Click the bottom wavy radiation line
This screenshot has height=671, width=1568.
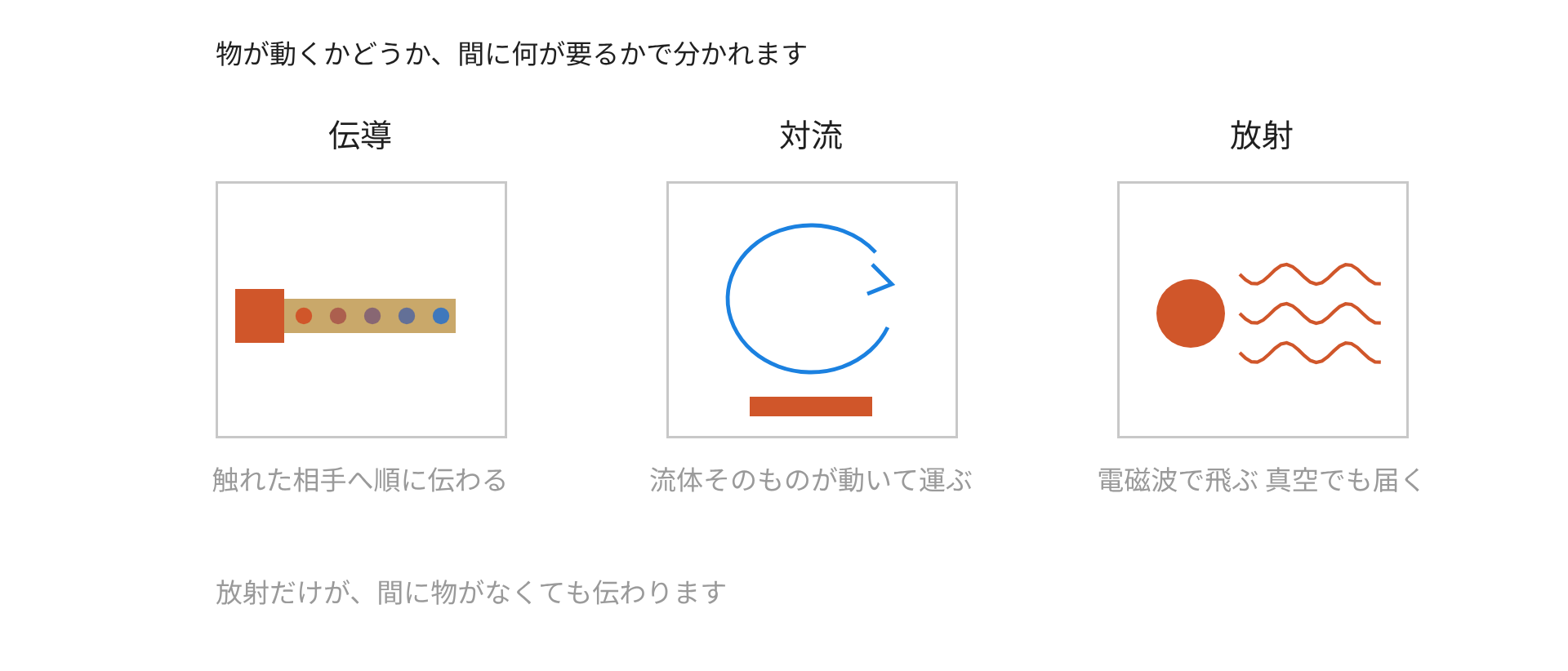point(1310,353)
